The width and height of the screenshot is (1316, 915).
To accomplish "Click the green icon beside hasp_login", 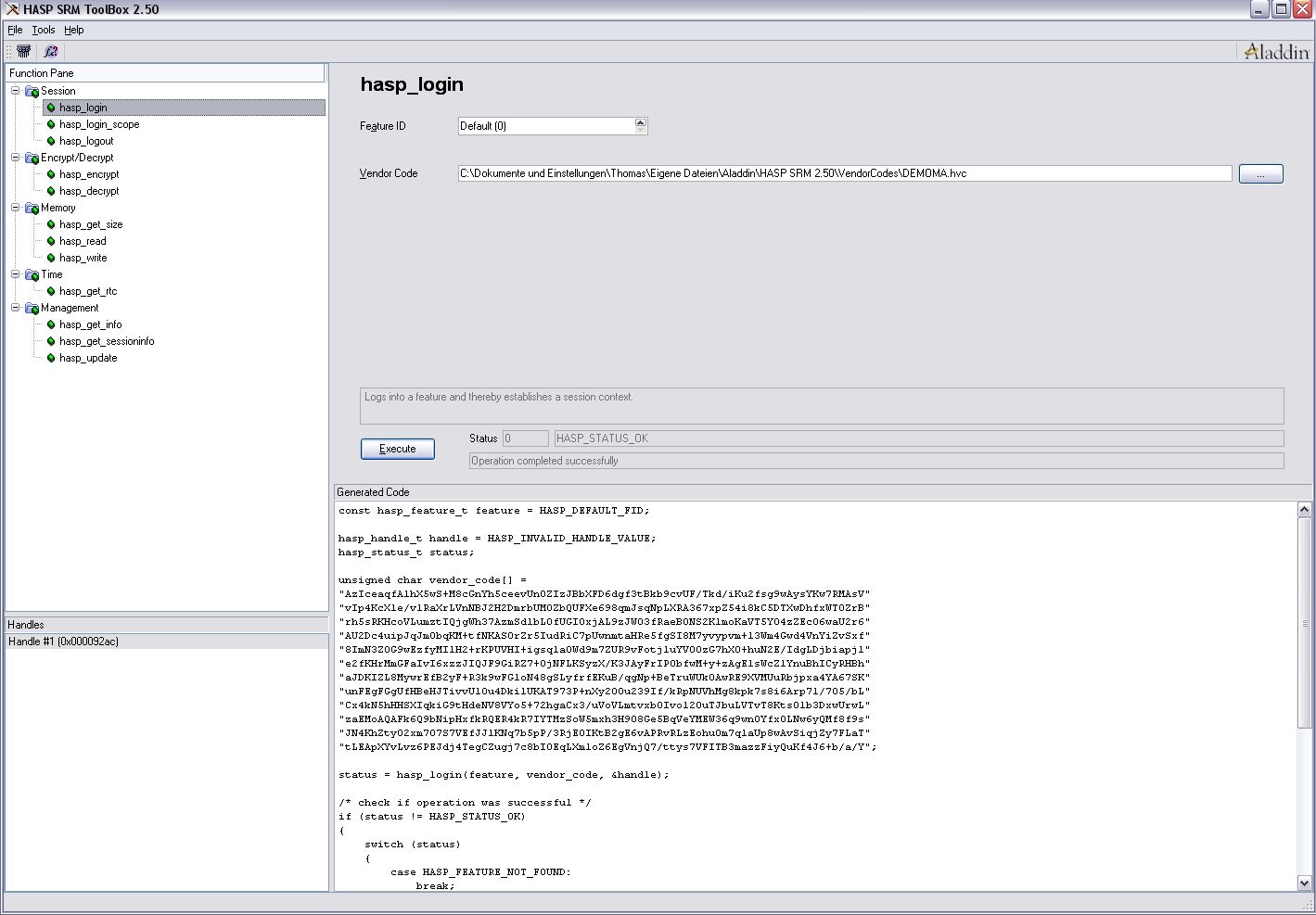I will pos(51,108).
